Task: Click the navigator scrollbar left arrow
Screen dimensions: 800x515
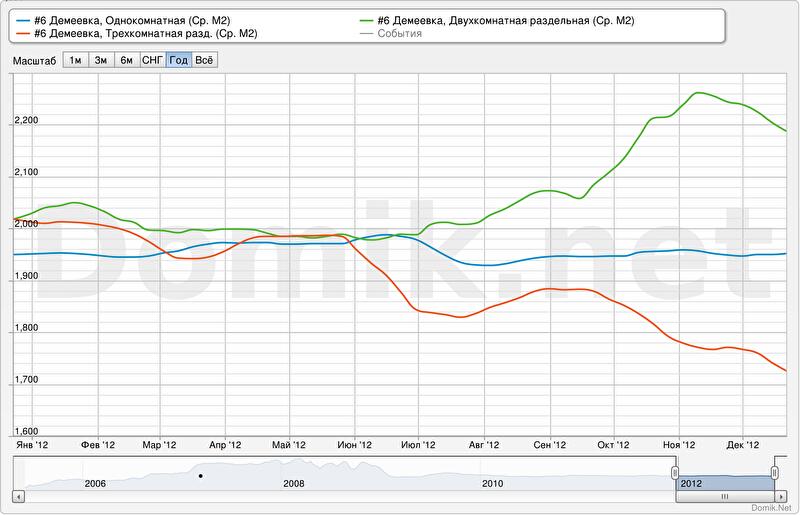Action: coord(19,495)
